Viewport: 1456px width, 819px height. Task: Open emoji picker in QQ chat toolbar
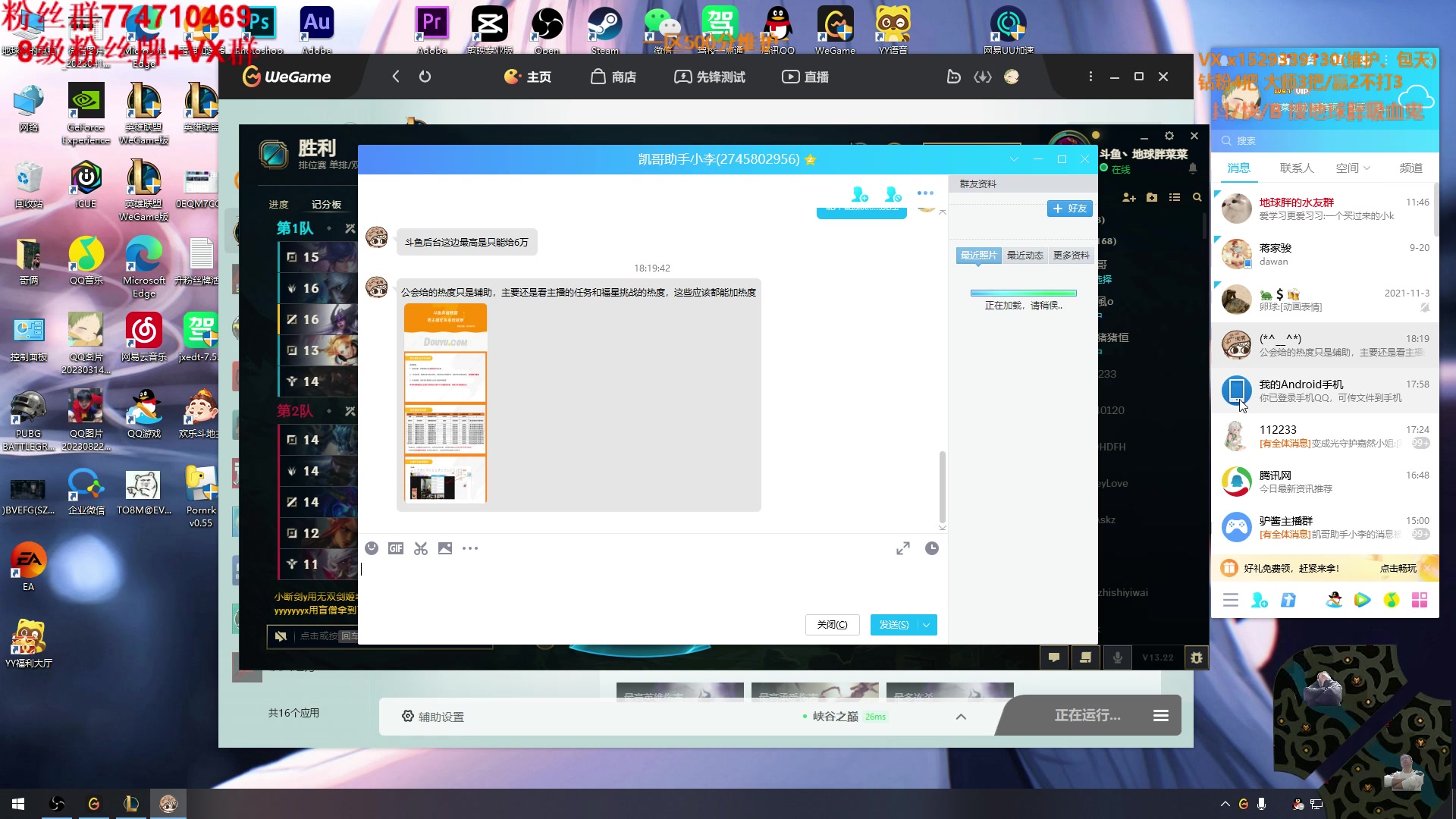[372, 548]
